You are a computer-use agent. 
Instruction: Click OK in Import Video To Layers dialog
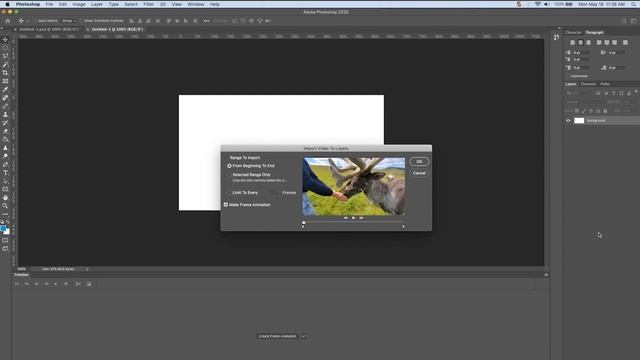[419, 162]
